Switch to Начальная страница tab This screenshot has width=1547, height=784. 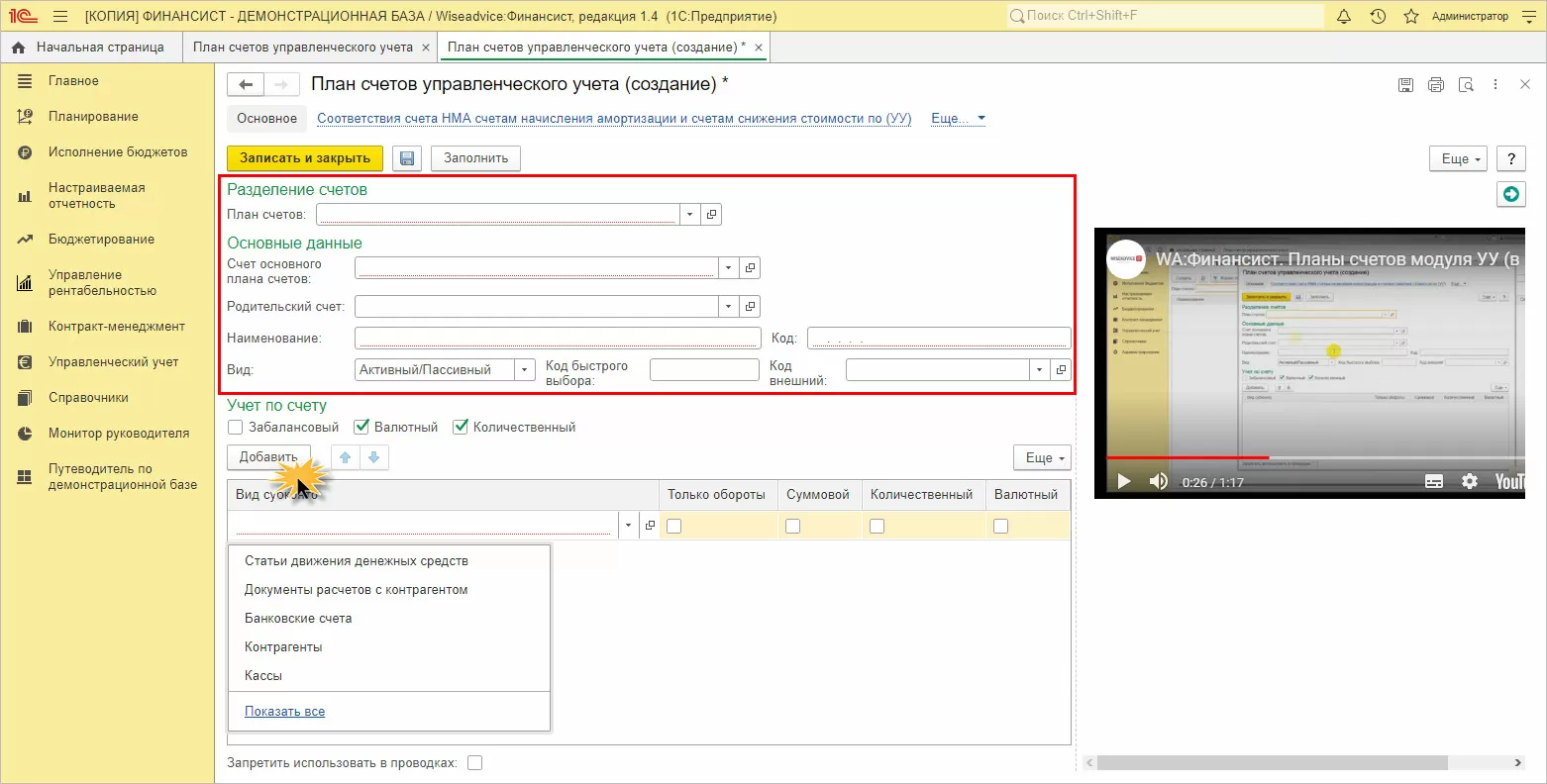click(x=91, y=47)
